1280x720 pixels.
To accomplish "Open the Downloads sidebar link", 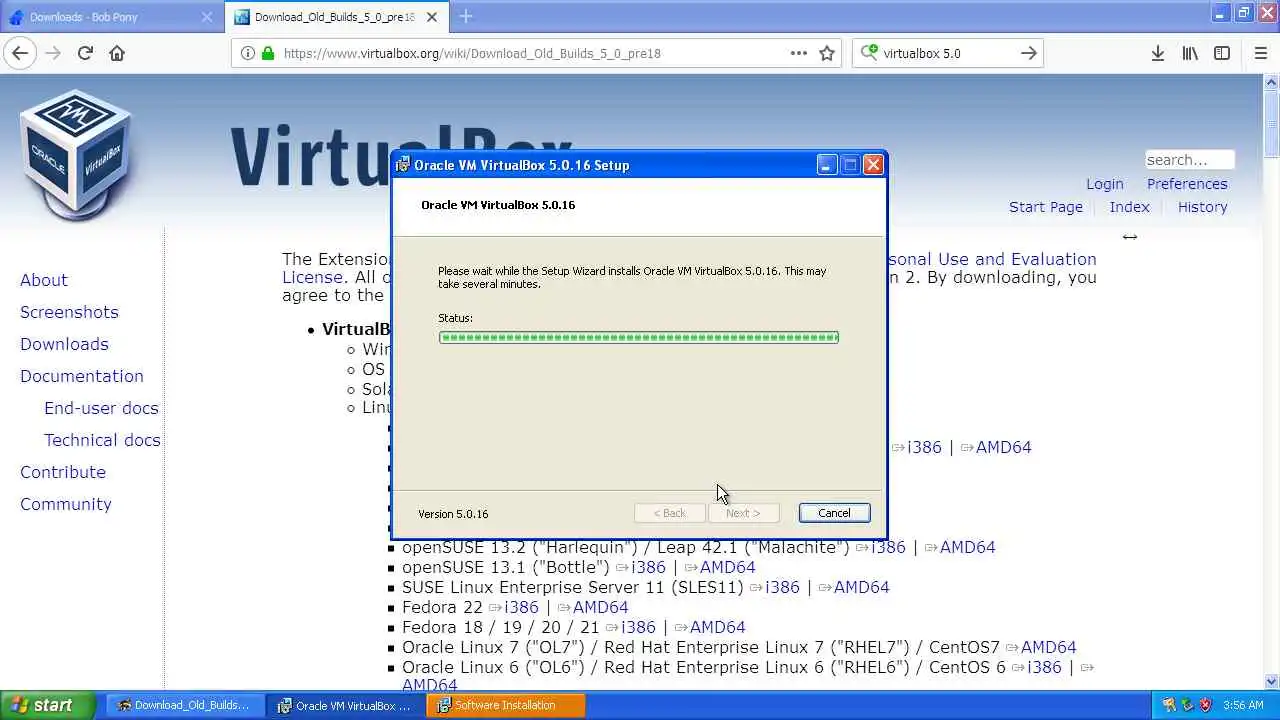I will pyautogui.click(x=64, y=344).
